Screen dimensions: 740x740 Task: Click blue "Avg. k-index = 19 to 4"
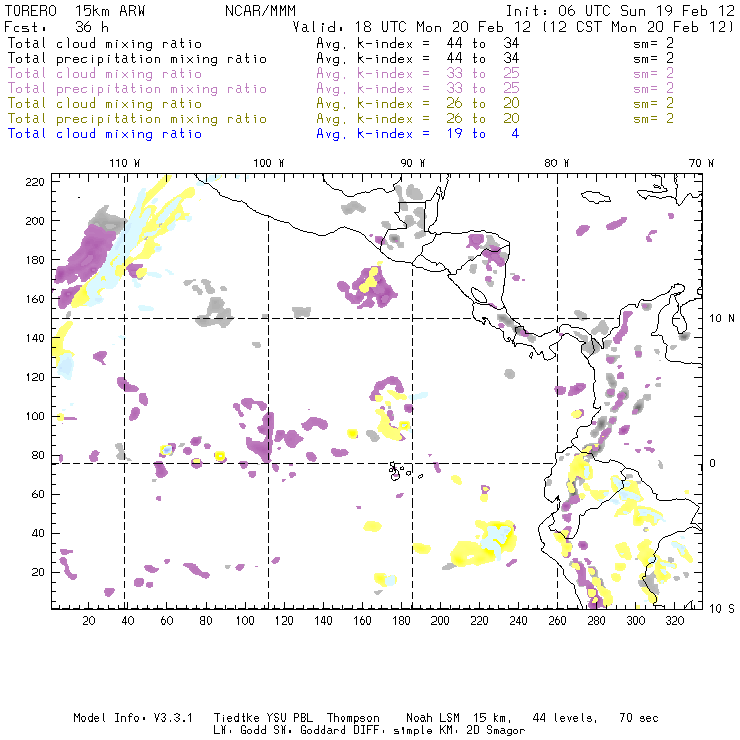point(418,134)
